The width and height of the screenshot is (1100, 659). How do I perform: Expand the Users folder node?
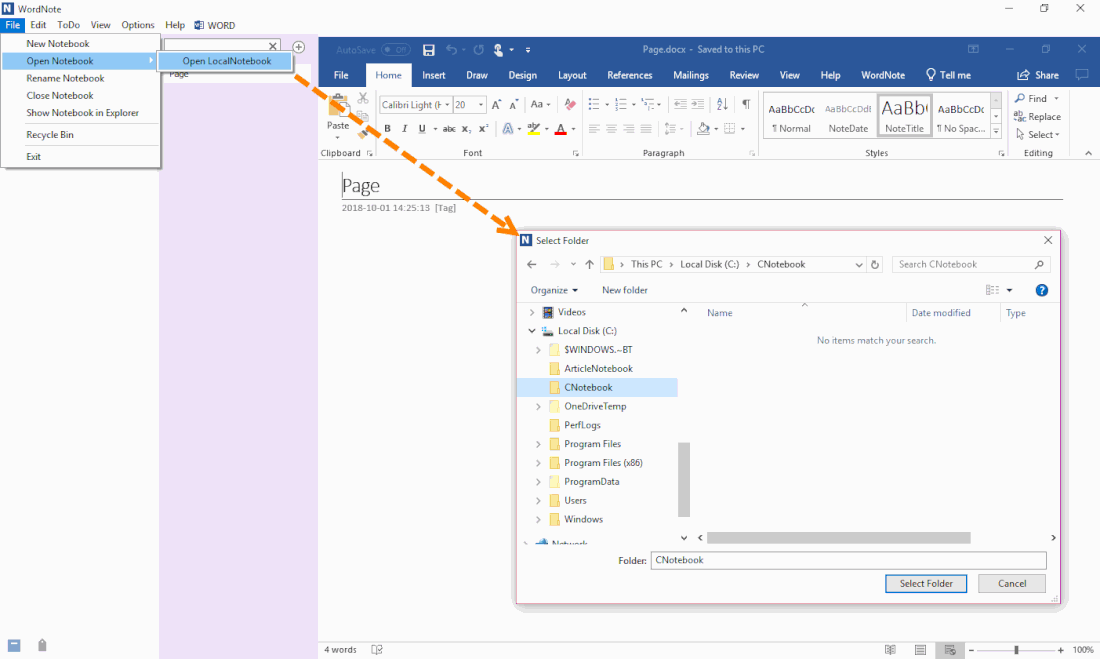pyautogui.click(x=538, y=501)
